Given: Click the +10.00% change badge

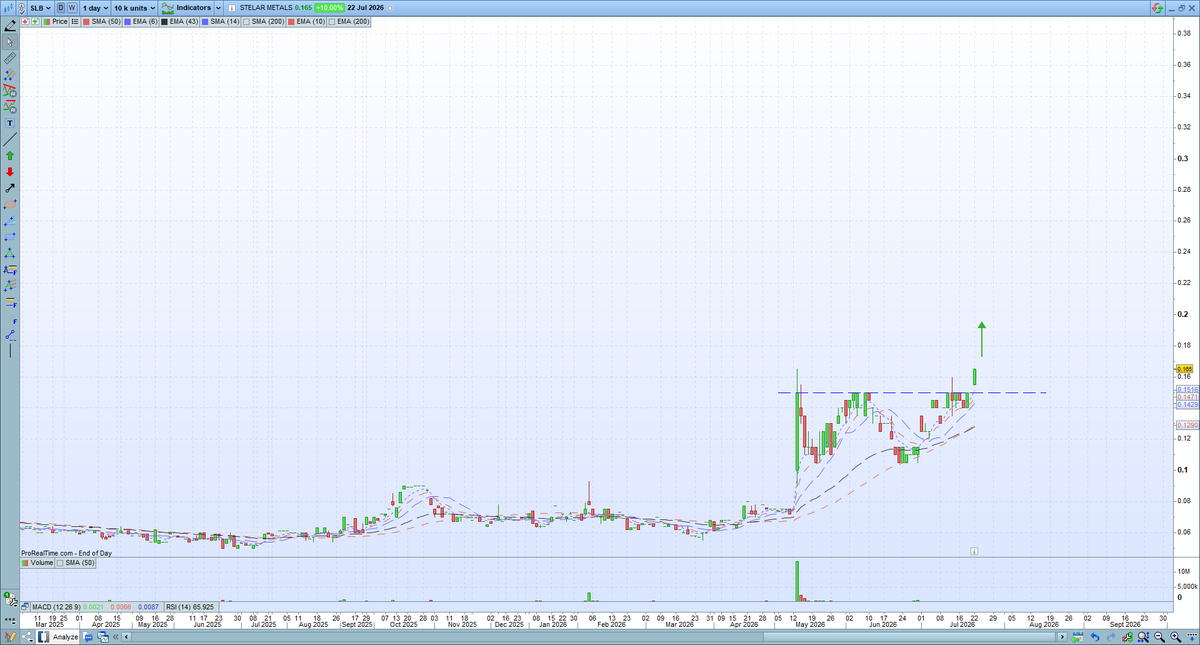Looking at the screenshot, I should [x=330, y=7].
